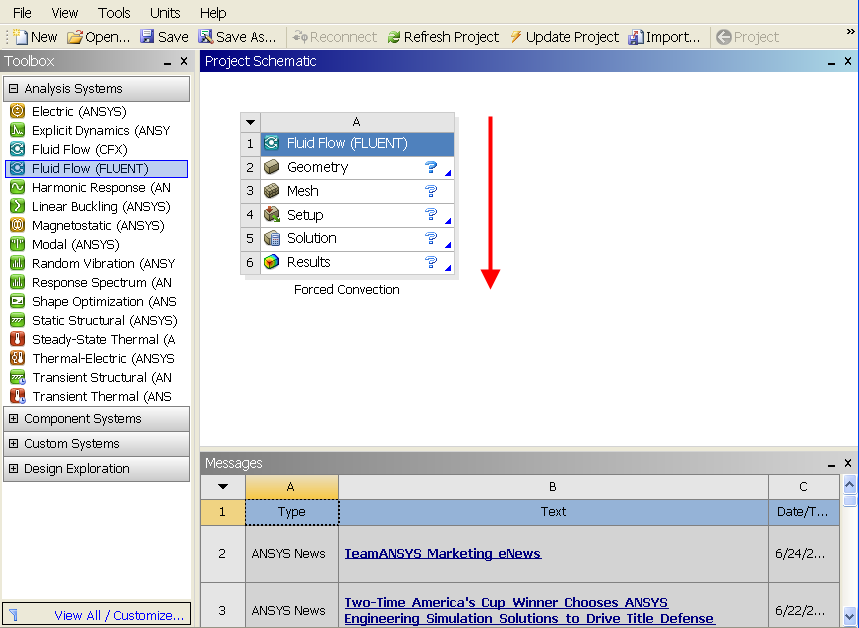This screenshot has width=859, height=628.
Task: Open a project with the Open... button
Action: 99,37
